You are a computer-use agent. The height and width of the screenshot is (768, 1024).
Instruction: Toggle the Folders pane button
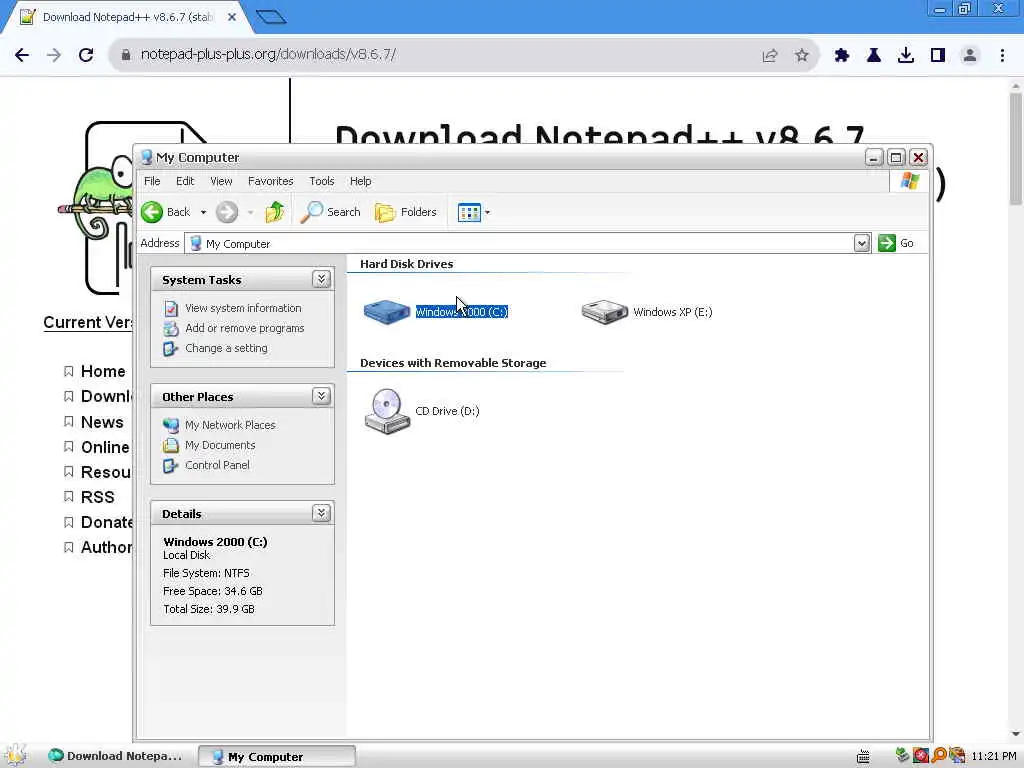[x=406, y=212]
